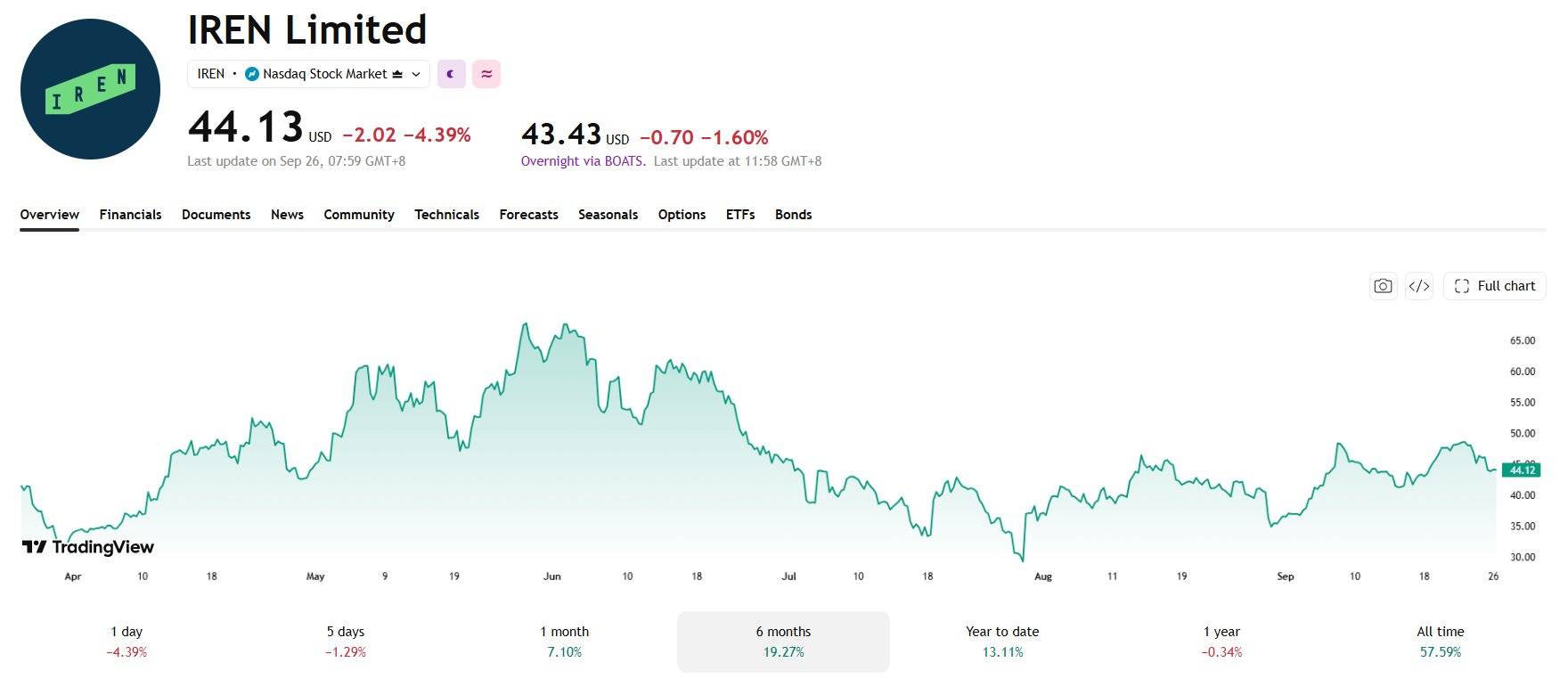Select the 1 month range
Viewport: 1568px width, 695px height.
pyautogui.click(x=565, y=642)
